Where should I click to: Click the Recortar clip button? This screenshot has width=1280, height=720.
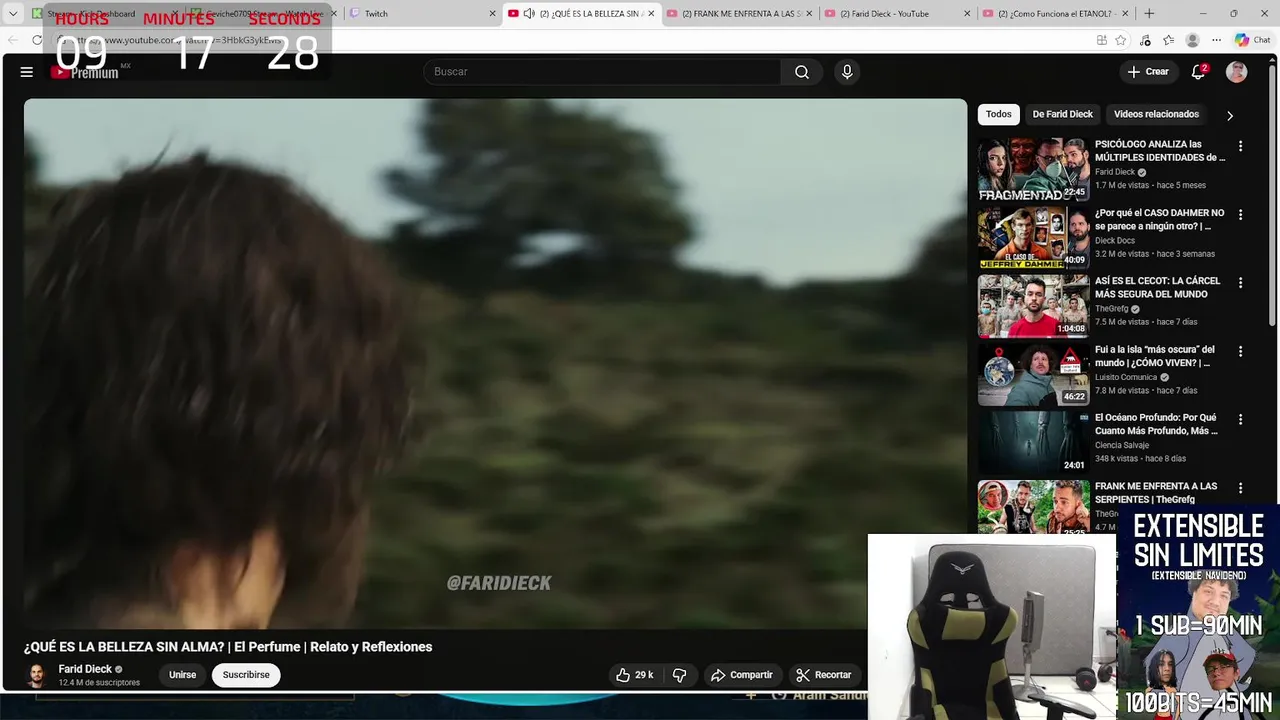824,675
